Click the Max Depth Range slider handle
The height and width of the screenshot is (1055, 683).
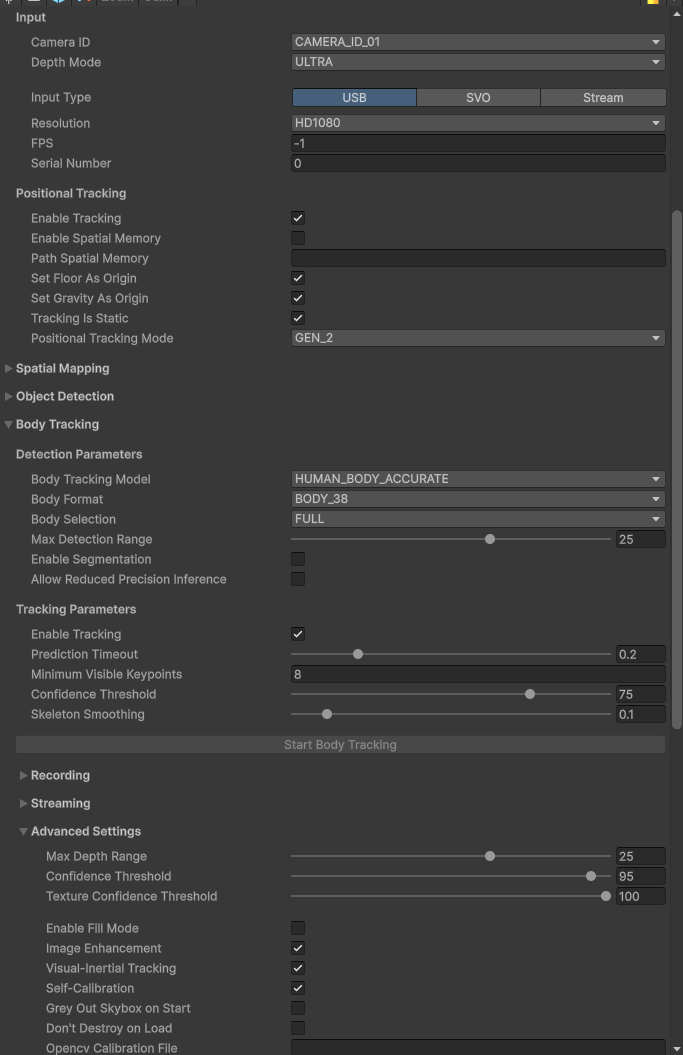pos(489,856)
